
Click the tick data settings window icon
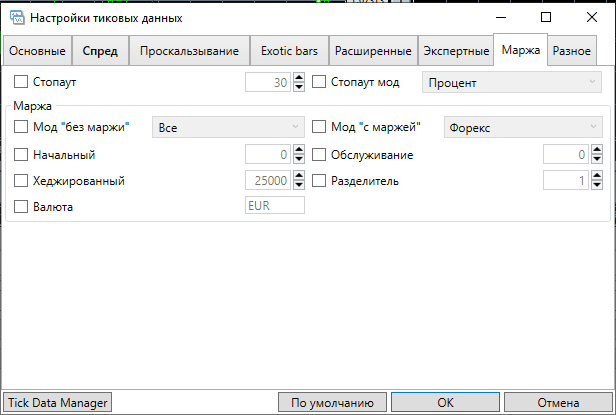tap(16, 18)
